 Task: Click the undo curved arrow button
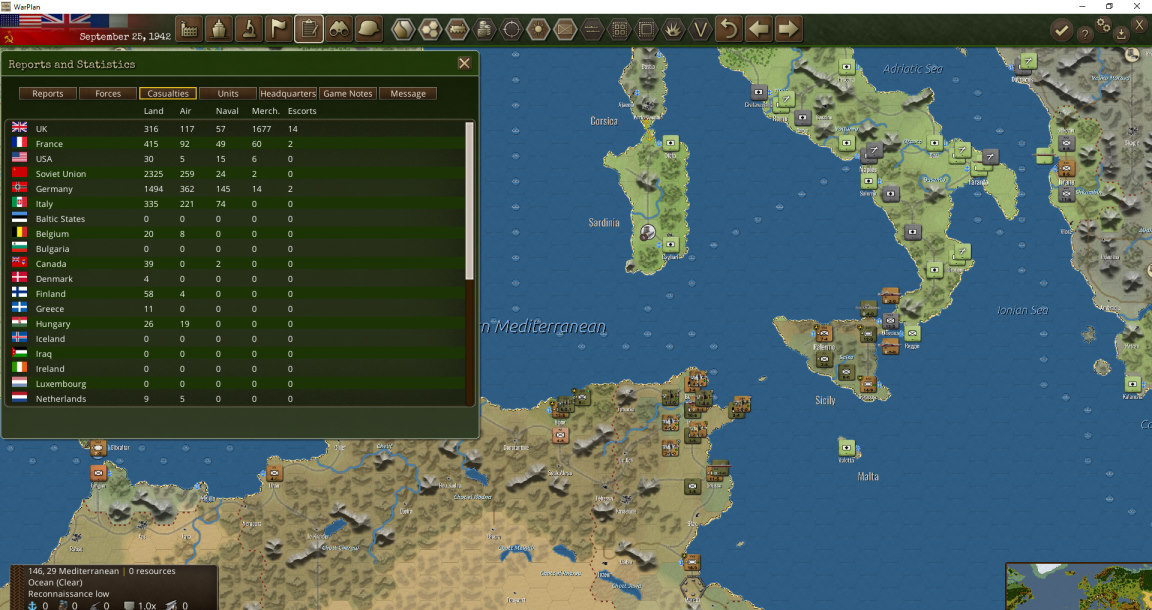pyautogui.click(x=729, y=29)
